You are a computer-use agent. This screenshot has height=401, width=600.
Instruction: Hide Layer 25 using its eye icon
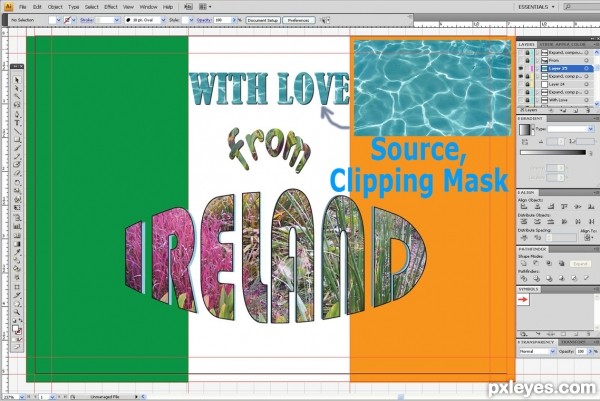(520, 68)
